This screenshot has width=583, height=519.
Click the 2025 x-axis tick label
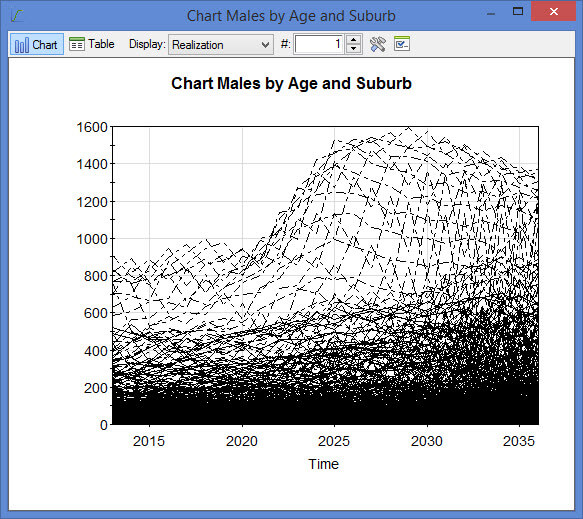coord(334,441)
